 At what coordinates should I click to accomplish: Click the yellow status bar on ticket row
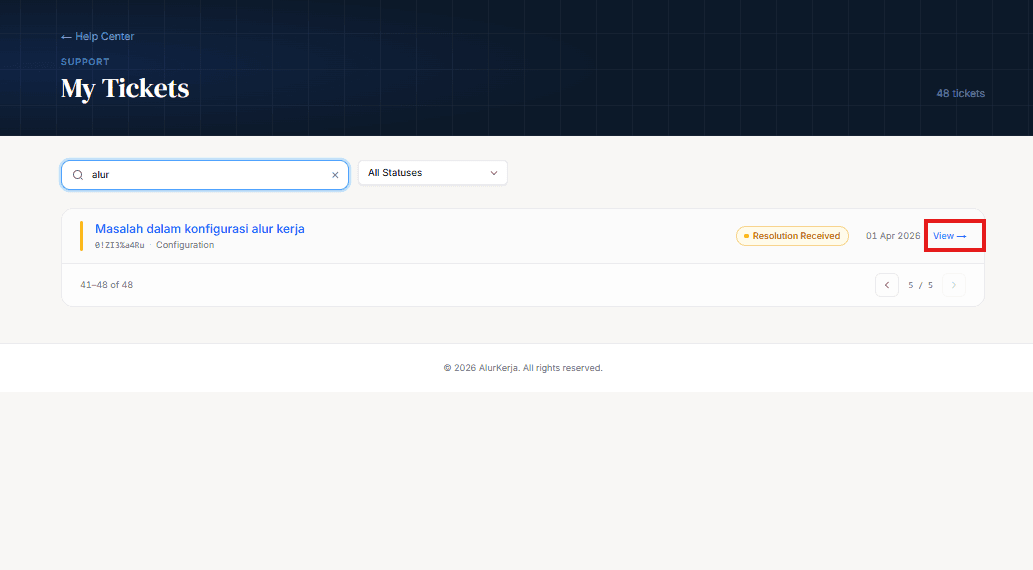[81, 236]
